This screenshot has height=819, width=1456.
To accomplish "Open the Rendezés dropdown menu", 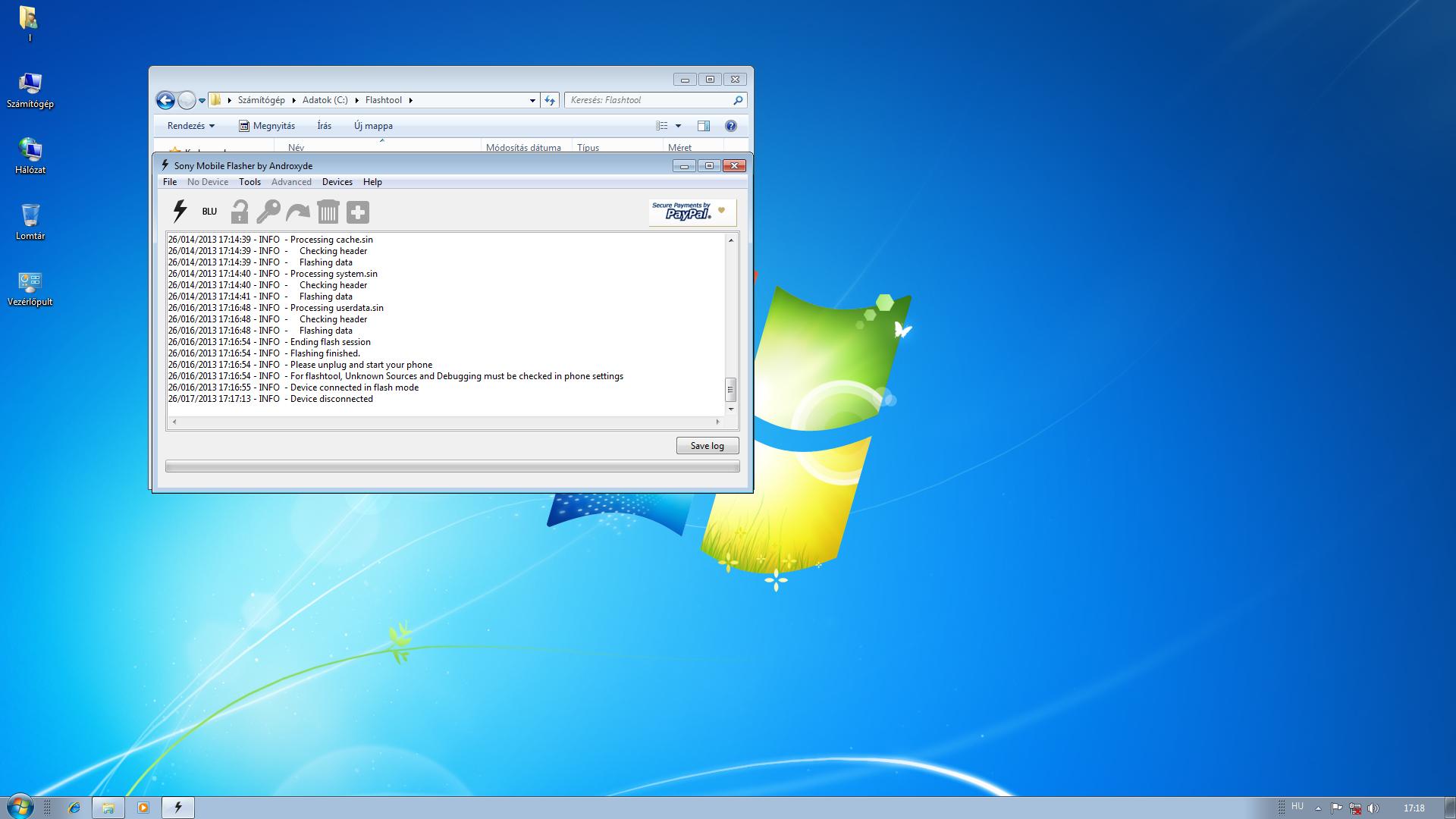I will [191, 126].
